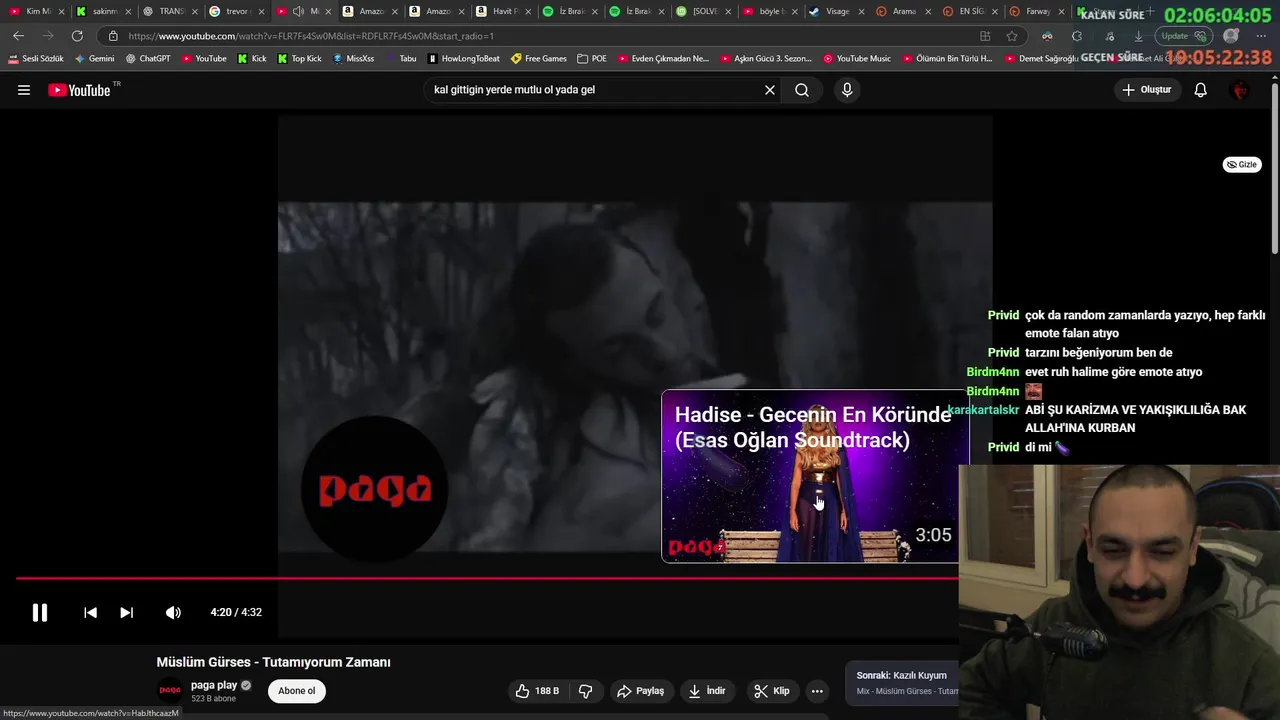Open the Free Games bookmark
The width and height of the screenshot is (1280, 720).
[x=539, y=59]
